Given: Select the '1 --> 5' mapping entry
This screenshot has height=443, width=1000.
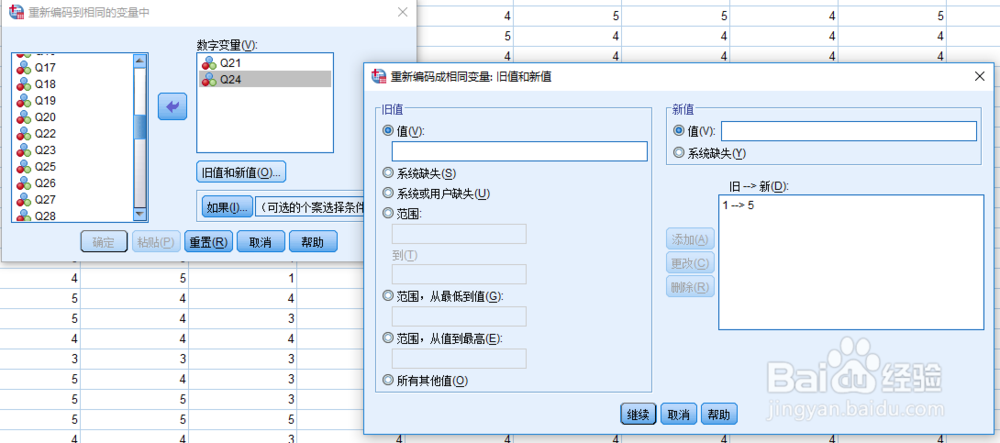Looking at the screenshot, I should [740, 206].
